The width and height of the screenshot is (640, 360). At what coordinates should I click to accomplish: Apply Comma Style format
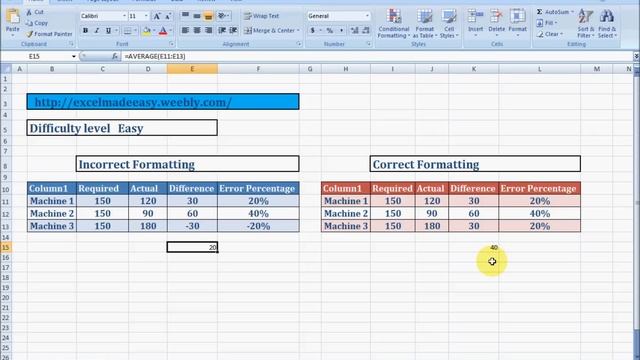click(x=341, y=31)
